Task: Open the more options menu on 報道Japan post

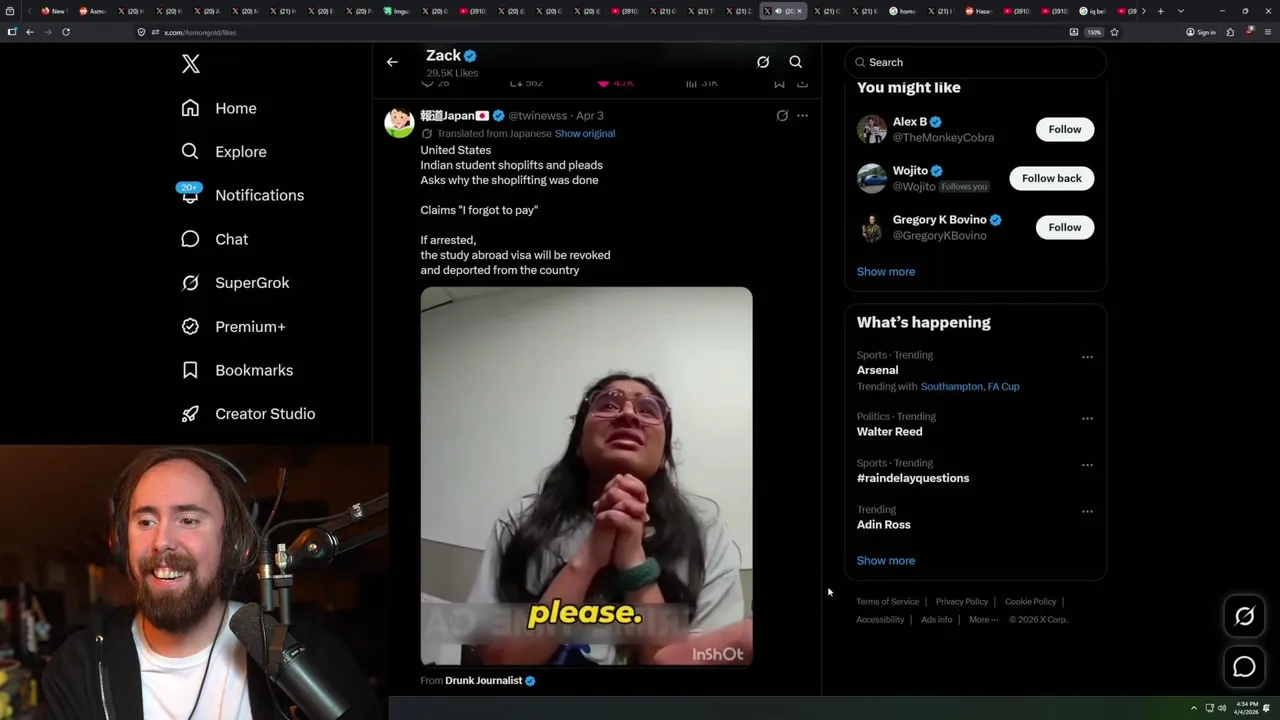Action: [x=802, y=115]
